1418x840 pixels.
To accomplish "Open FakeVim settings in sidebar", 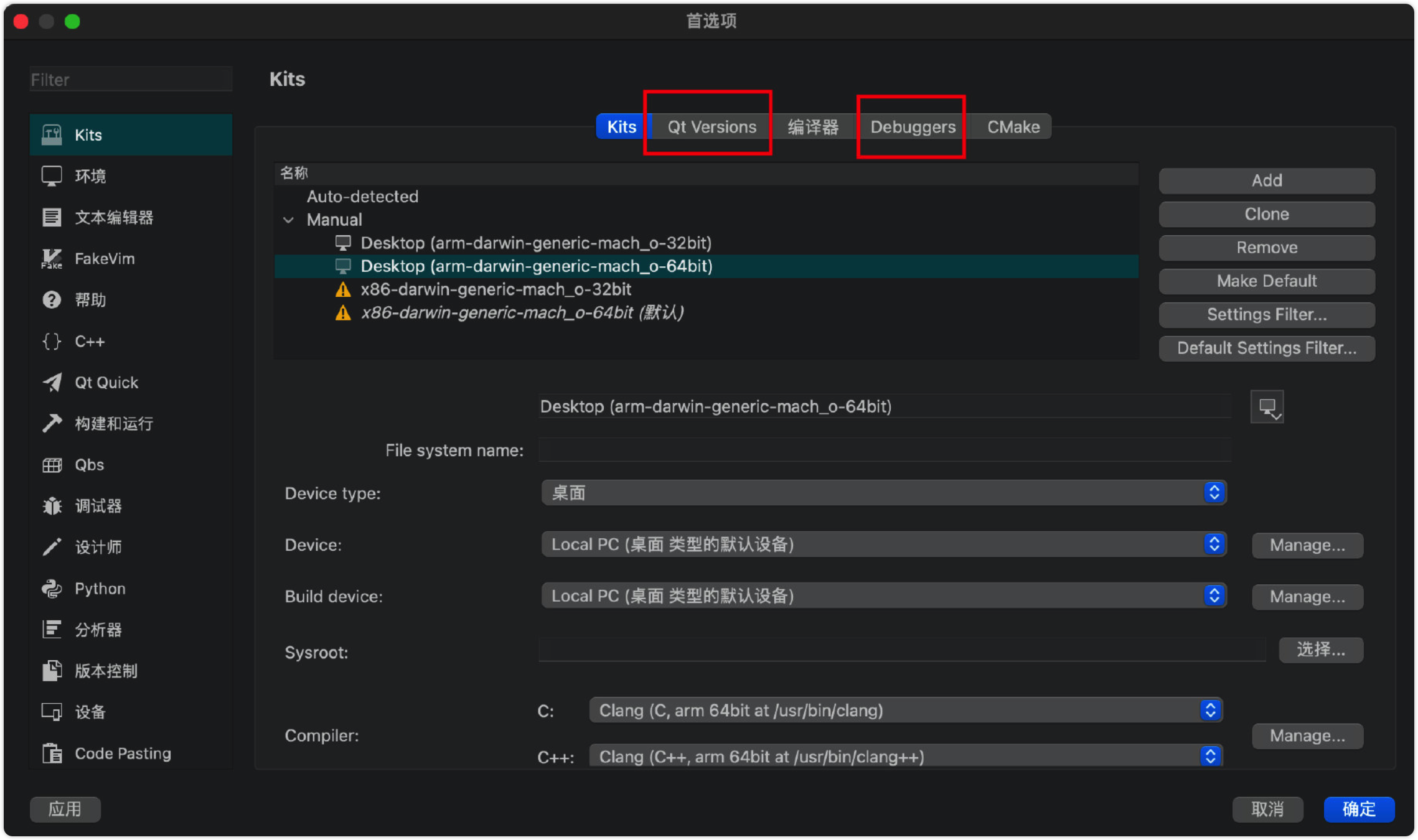I will [104, 258].
